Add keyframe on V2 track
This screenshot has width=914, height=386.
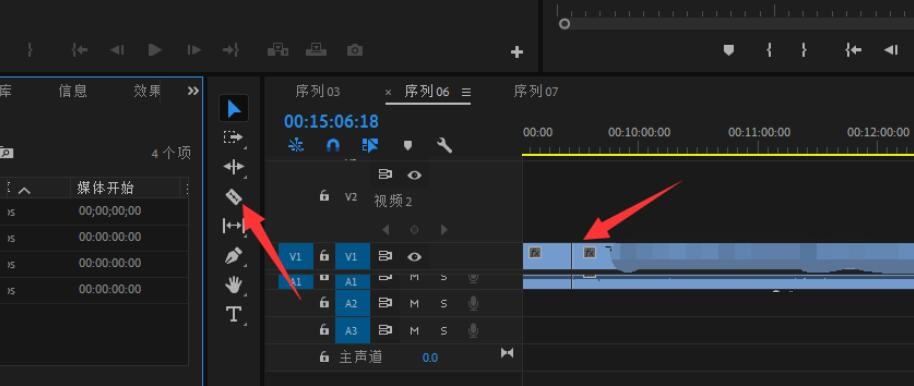click(x=414, y=230)
